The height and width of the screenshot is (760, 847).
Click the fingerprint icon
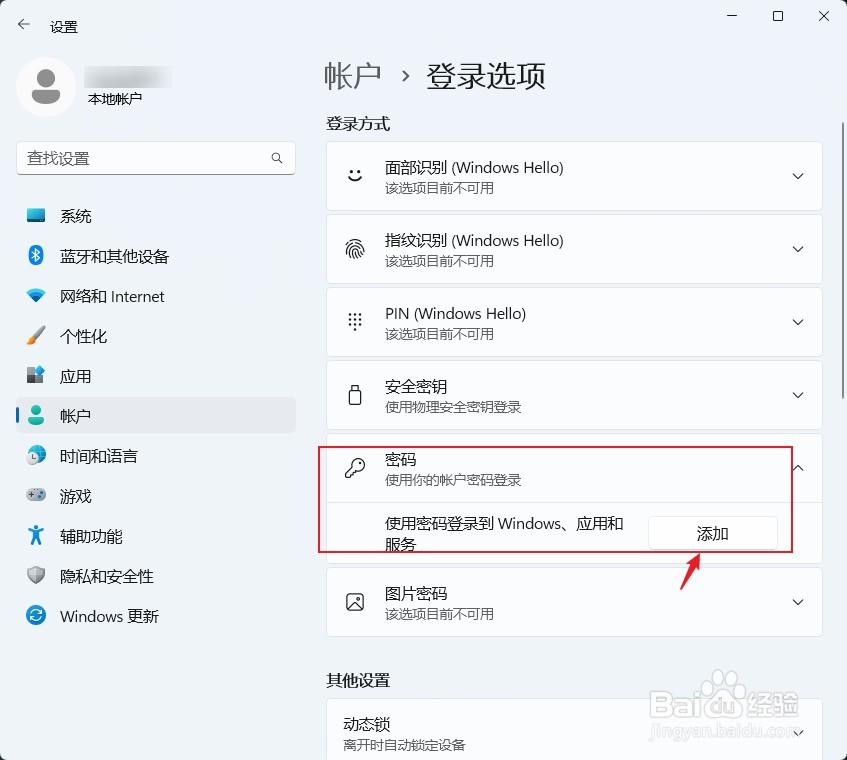355,249
